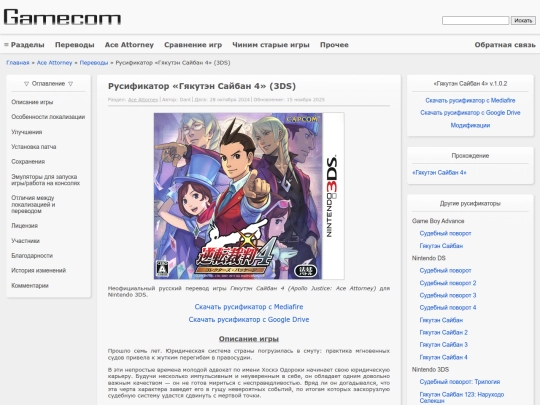Click Mediafire download link in sidebar
This screenshot has height=405, width=540.
tap(470, 101)
